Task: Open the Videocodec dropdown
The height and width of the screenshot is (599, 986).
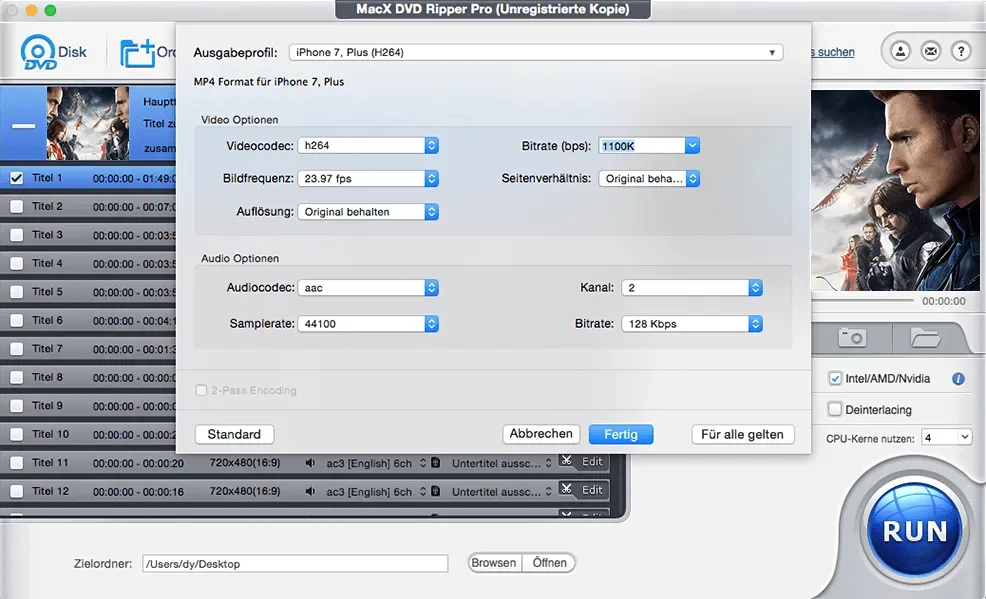Action: pos(368,145)
